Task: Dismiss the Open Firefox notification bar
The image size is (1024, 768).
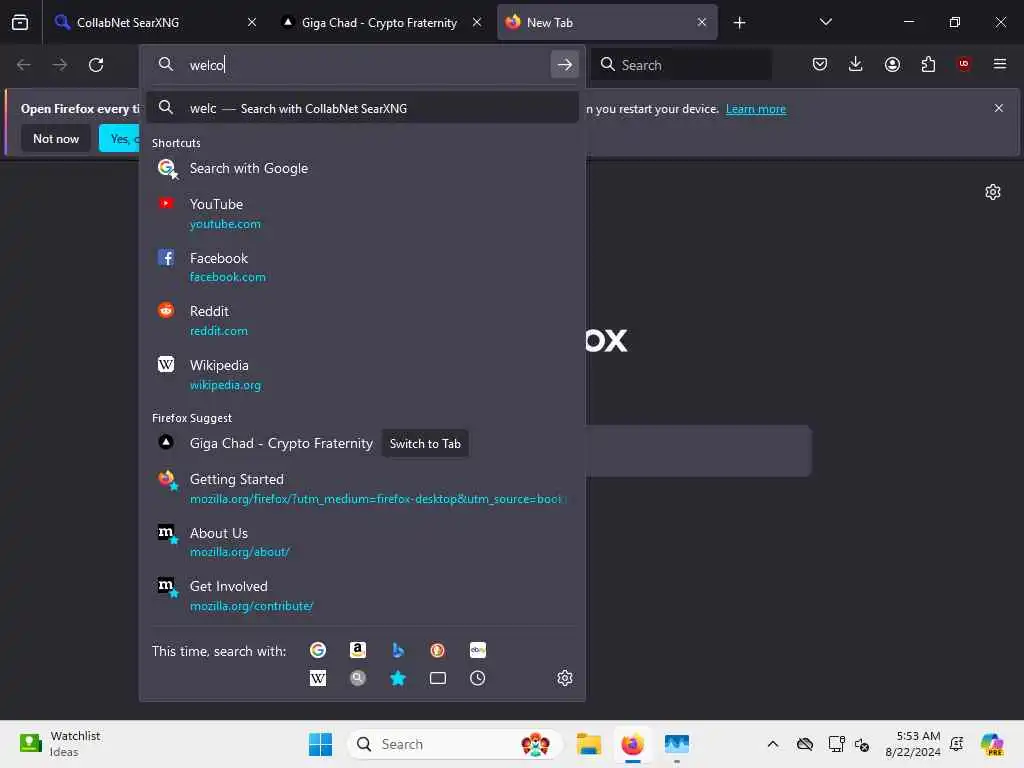Action: [x=999, y=108]
